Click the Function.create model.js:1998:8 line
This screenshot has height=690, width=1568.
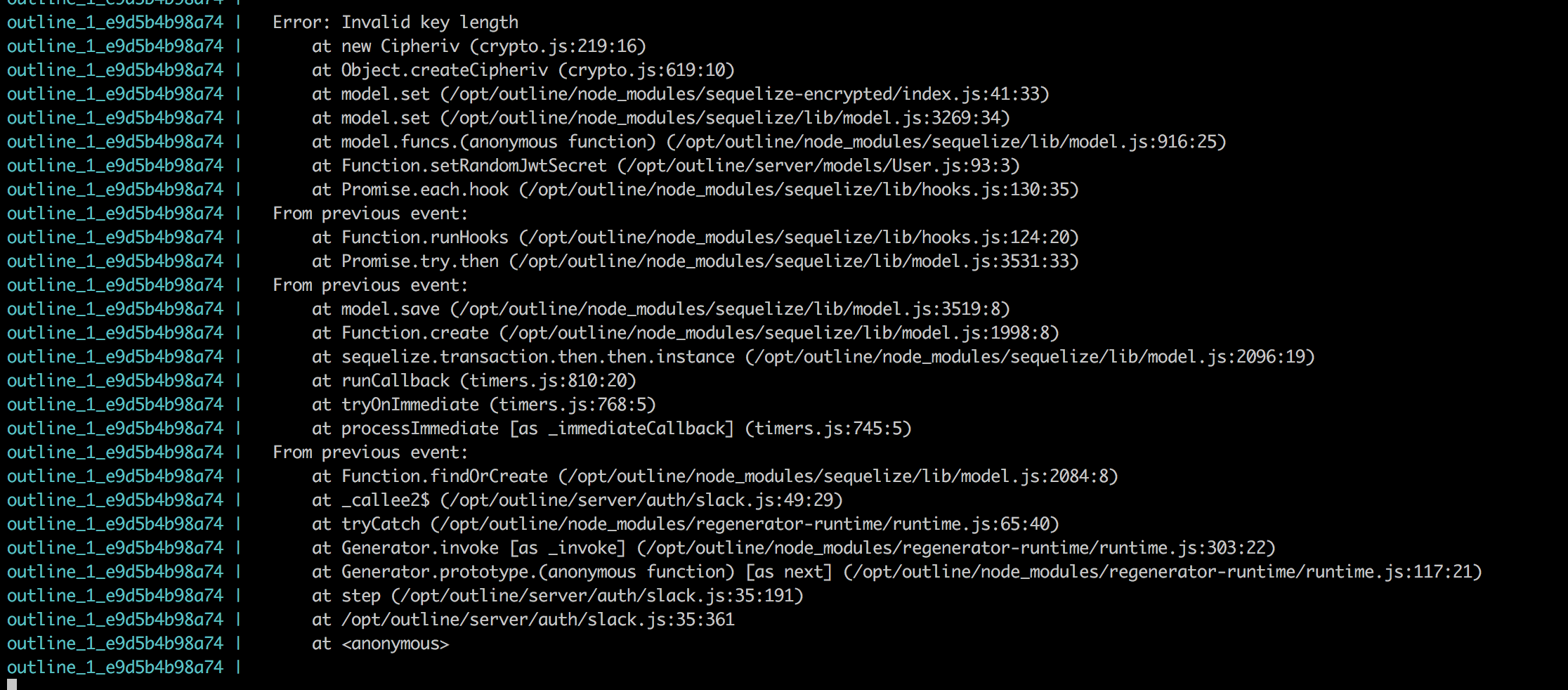(x=686, y=333)
